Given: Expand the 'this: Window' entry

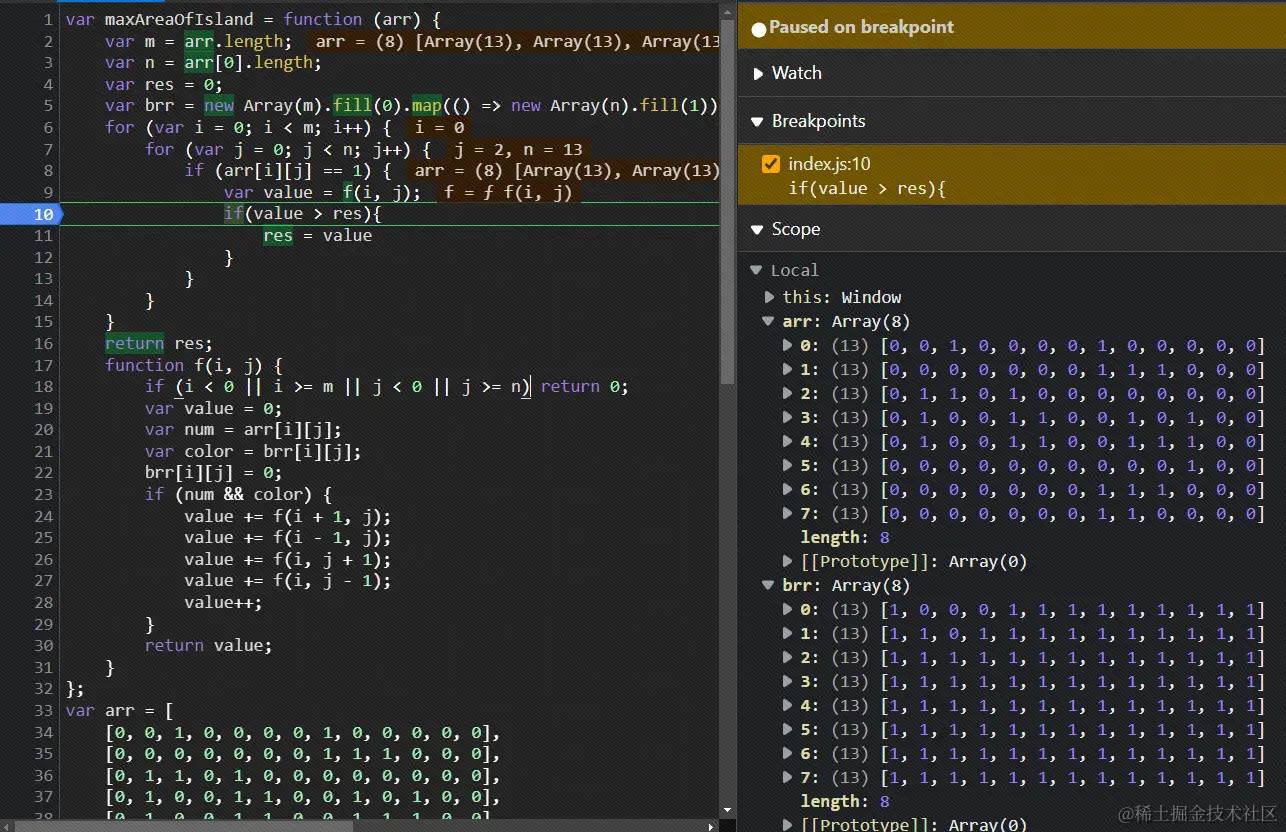Looking at the screenshot, I should [x=769, y=297].
